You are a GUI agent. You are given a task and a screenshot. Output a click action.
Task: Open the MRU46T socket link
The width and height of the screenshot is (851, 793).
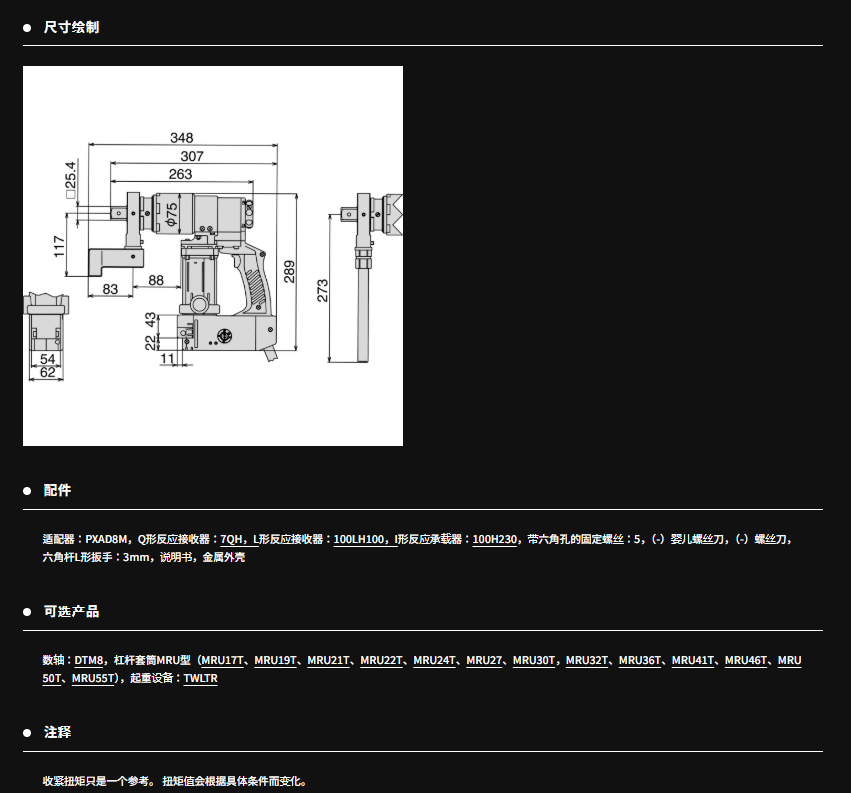click(x=746, y=661)
